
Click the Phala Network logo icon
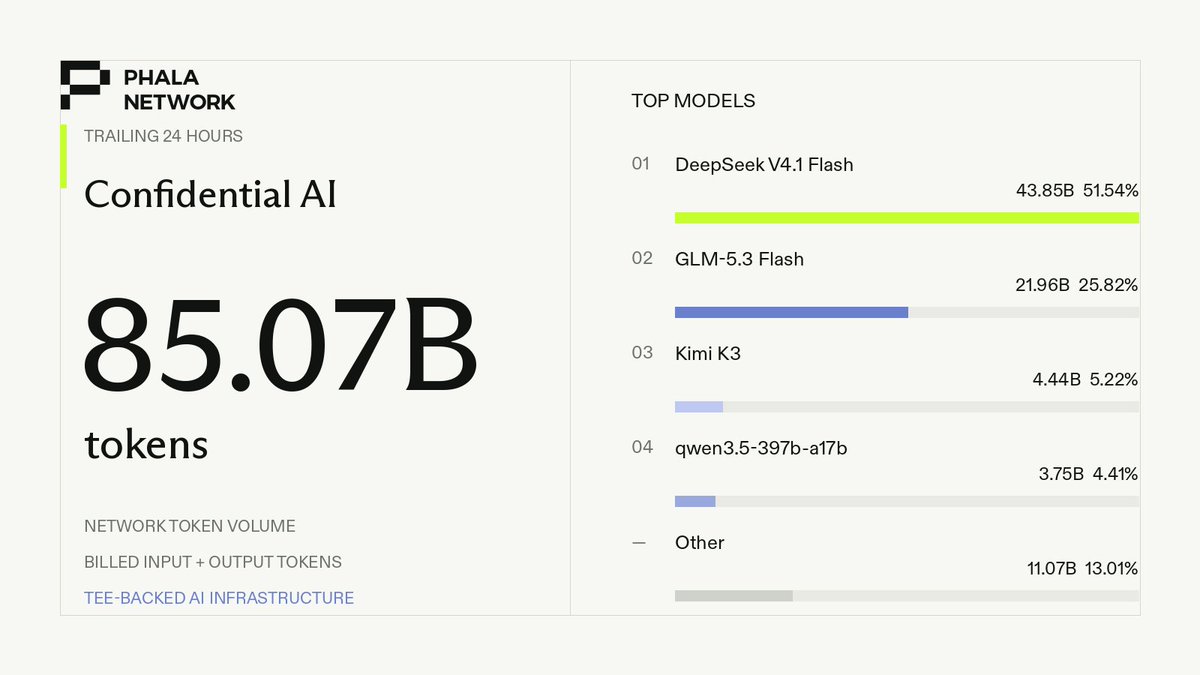coord(85,85)
